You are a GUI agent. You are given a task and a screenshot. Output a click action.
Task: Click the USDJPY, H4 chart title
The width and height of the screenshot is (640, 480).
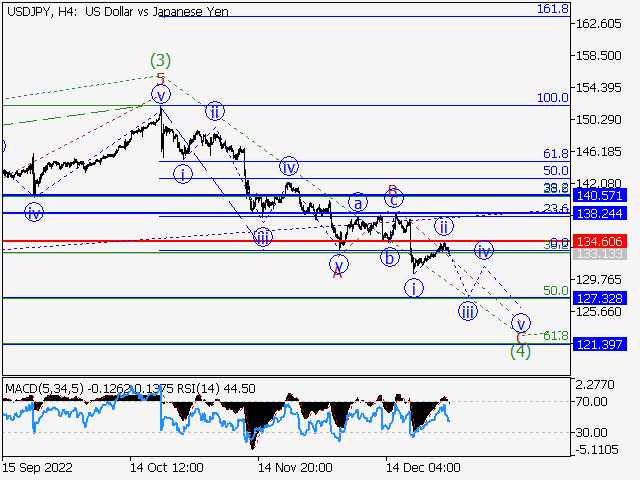(118, 11)
